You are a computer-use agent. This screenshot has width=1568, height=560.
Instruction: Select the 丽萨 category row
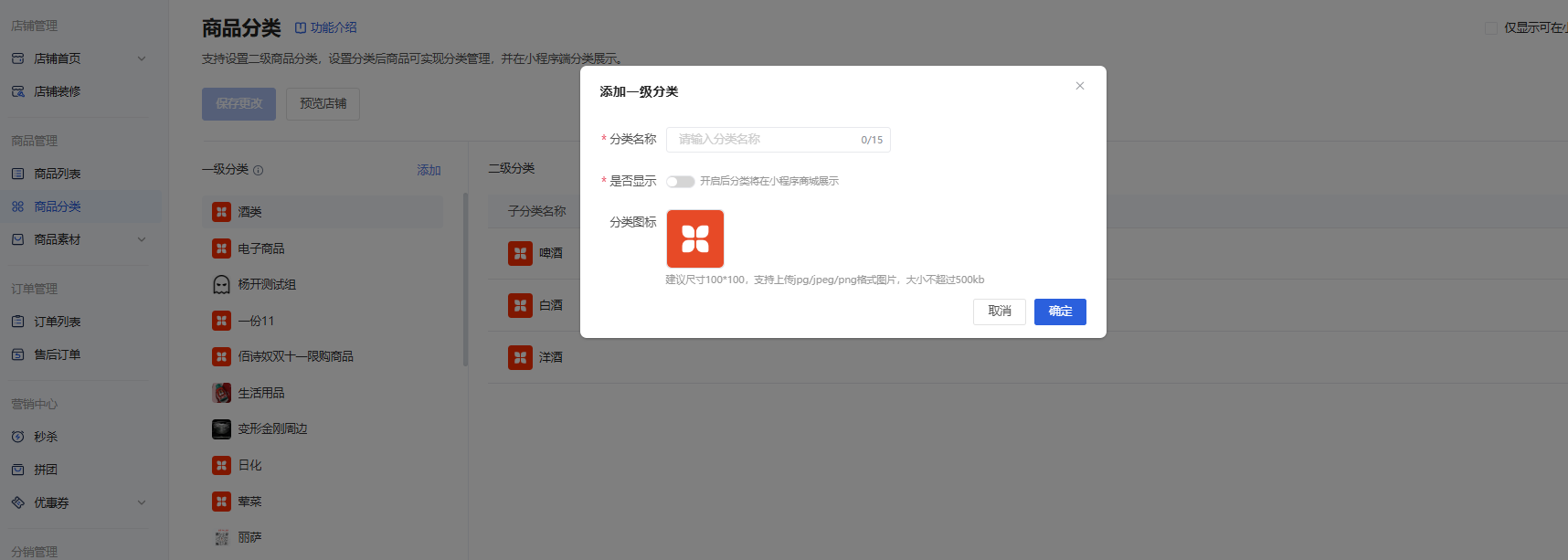click(323, 537)
